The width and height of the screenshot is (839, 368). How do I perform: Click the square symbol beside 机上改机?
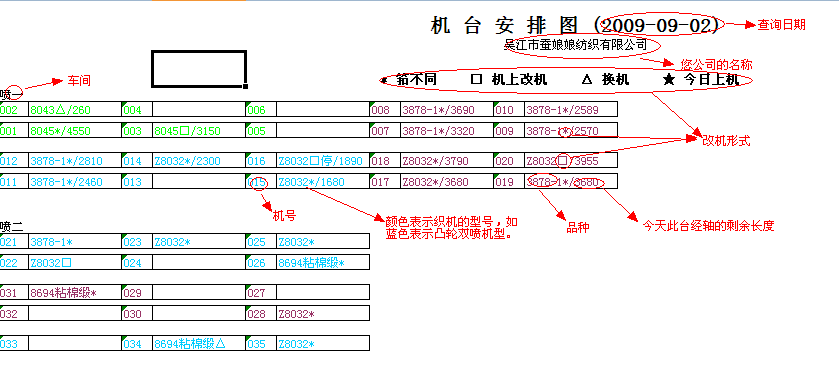point(476,80)
